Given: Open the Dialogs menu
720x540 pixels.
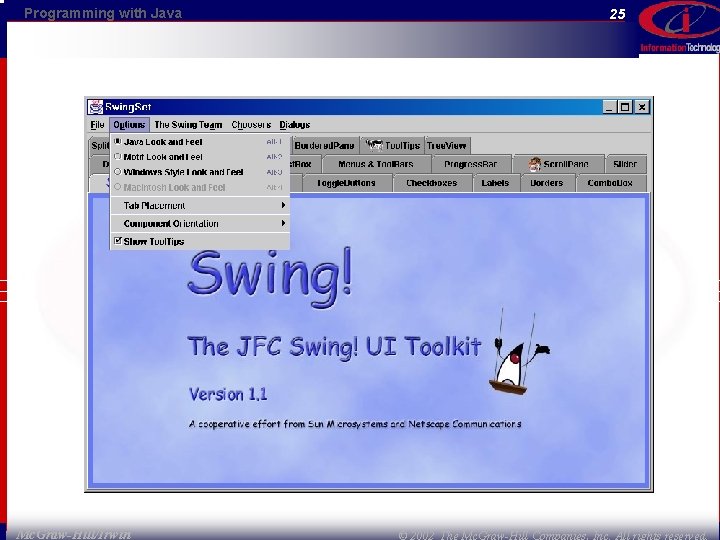Looking at the screenshot, I should 295,125.
